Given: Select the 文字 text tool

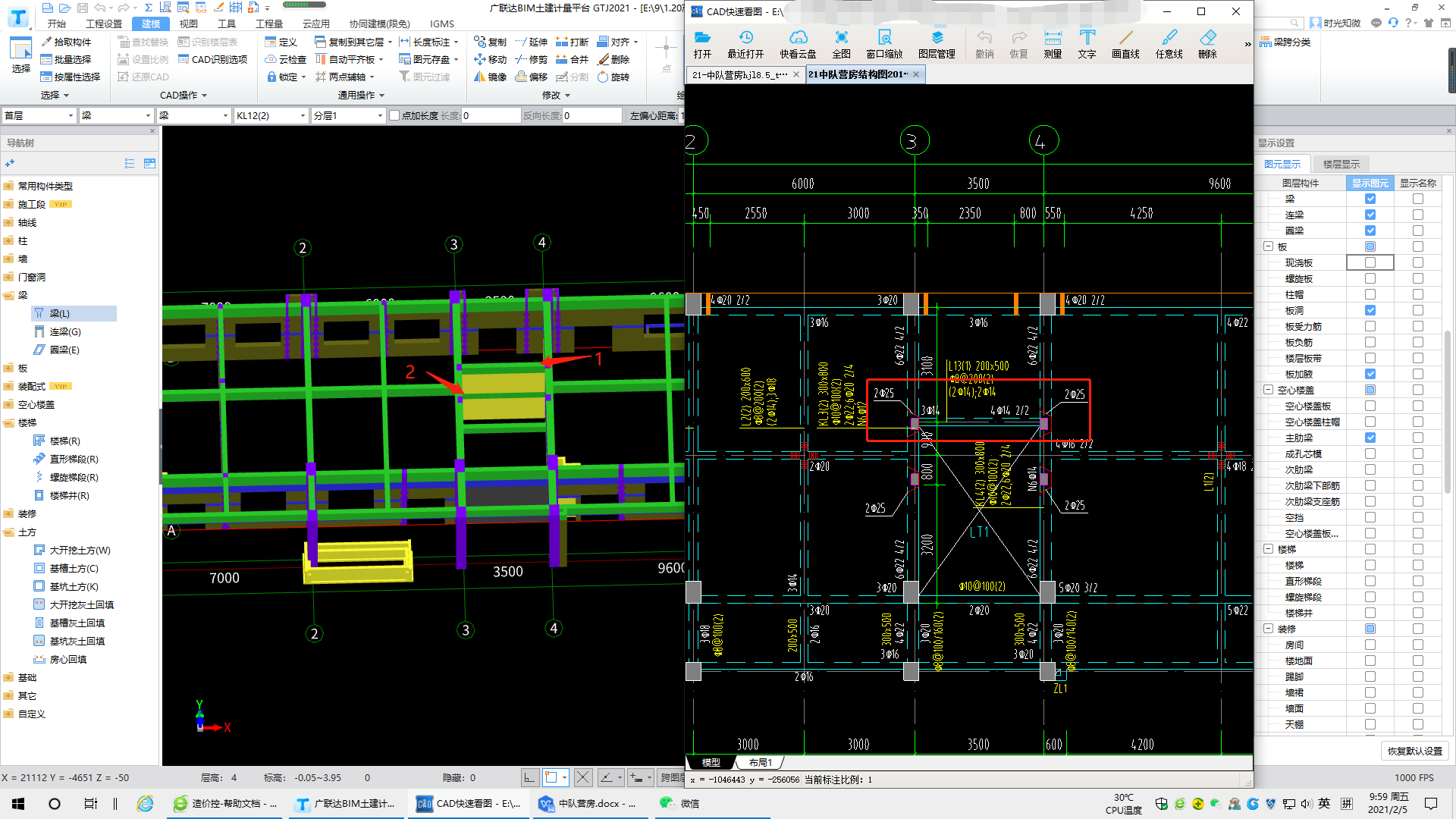Looking at the screenshot, I should (1087, 44).
